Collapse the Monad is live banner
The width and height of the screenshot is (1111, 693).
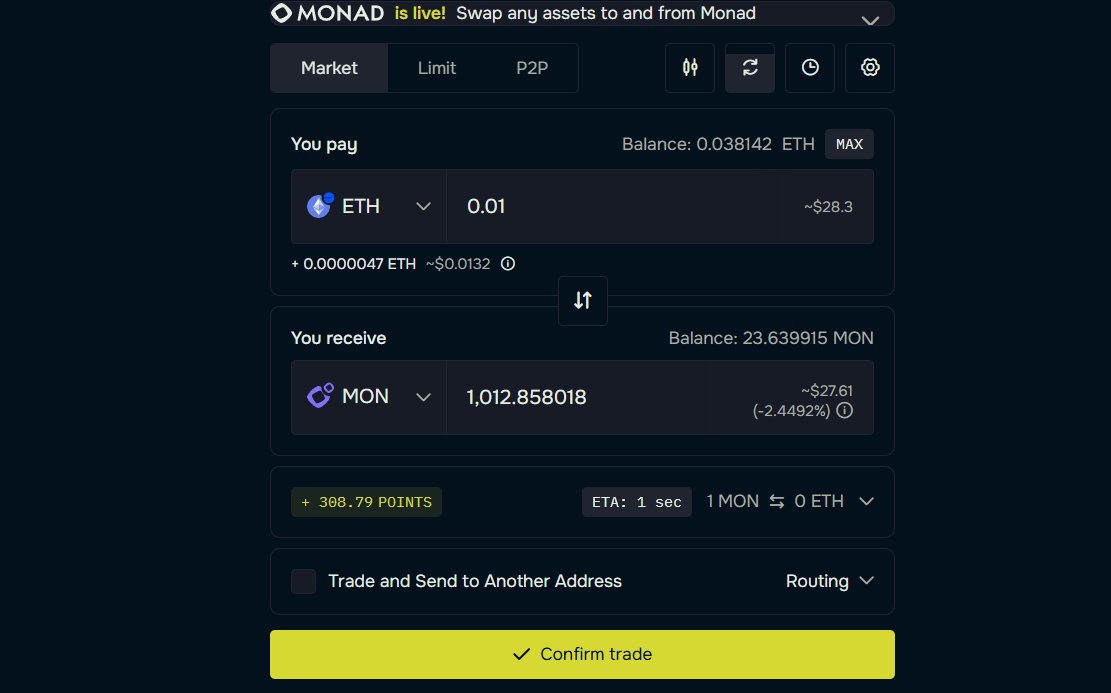click(x=870, y=19)
